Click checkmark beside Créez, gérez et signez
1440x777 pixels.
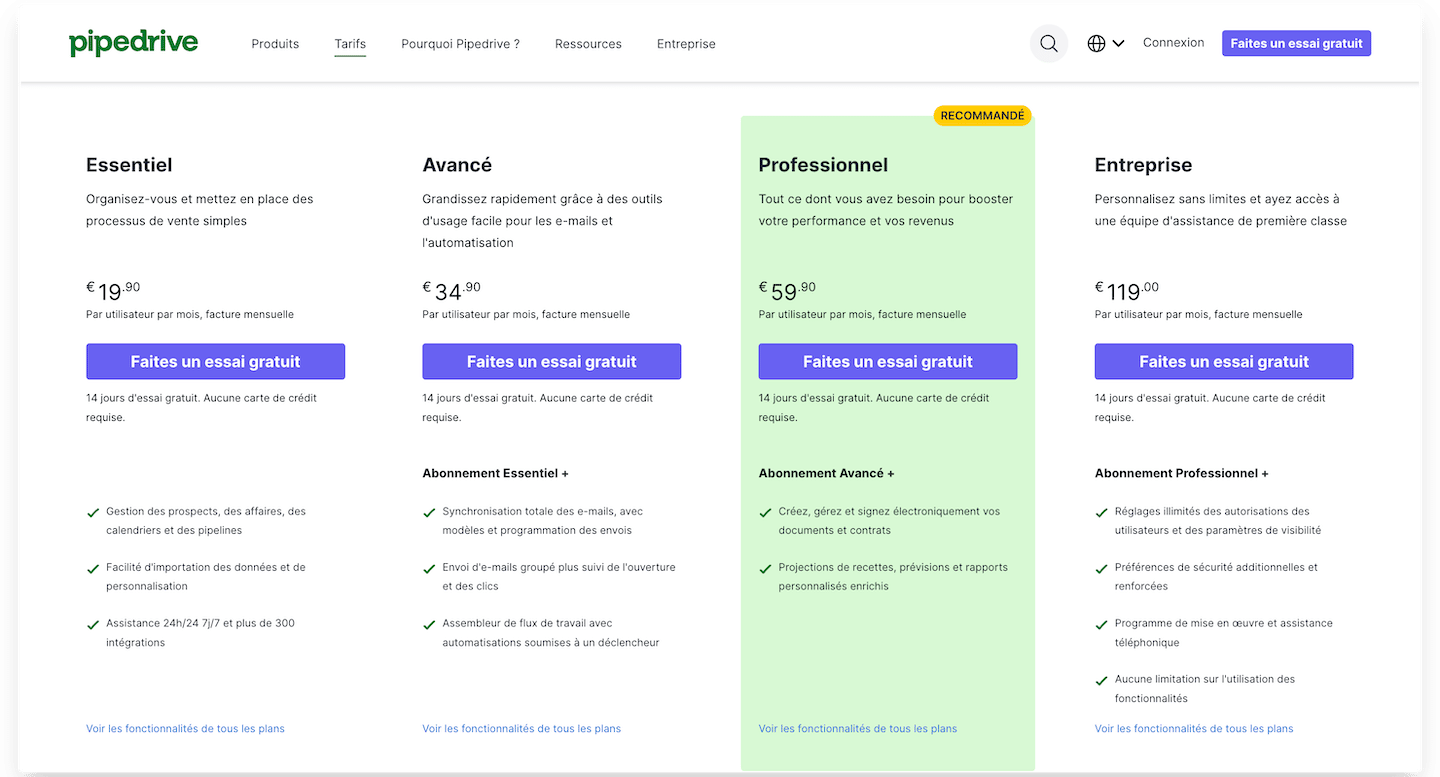[765, 512]
